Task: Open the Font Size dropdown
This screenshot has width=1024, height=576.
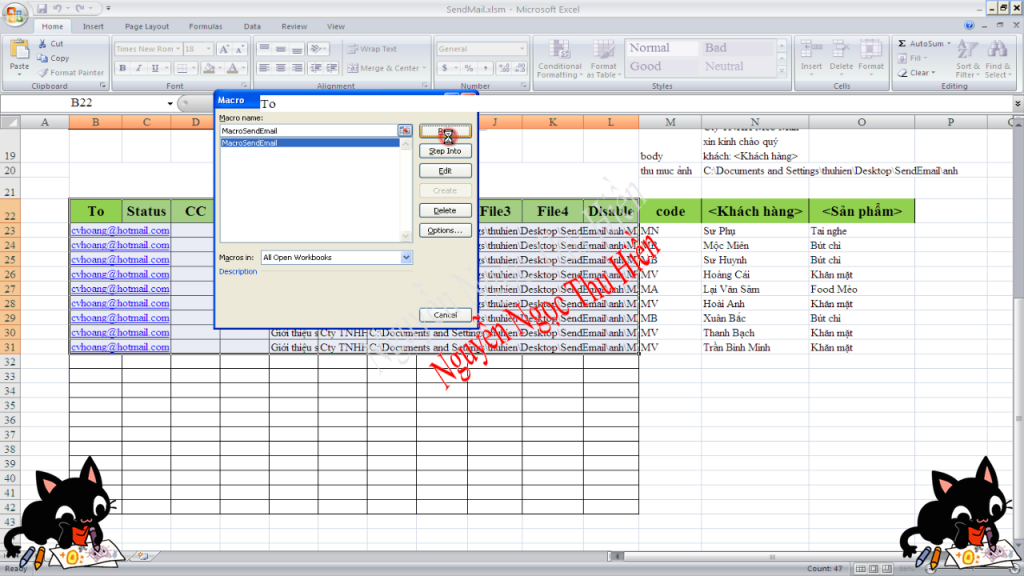Action: (206, 47)
